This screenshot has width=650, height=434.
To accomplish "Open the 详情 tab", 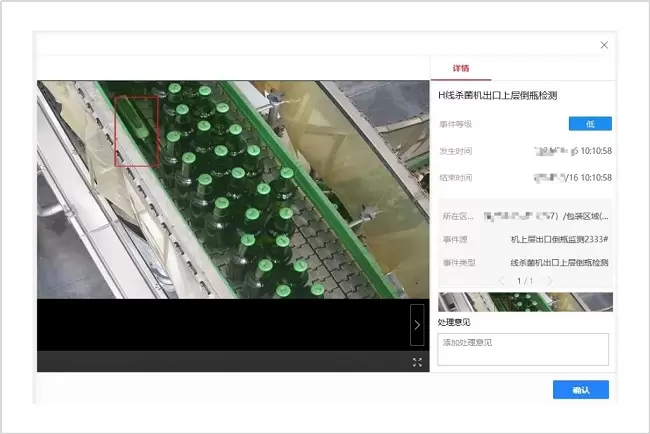I will [460, 69].
